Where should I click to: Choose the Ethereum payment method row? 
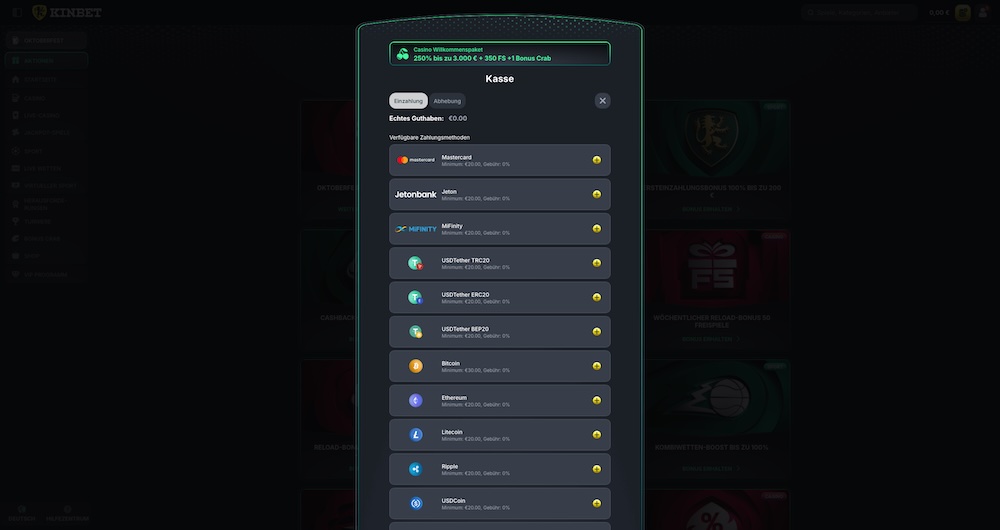[x=500, y=400]
